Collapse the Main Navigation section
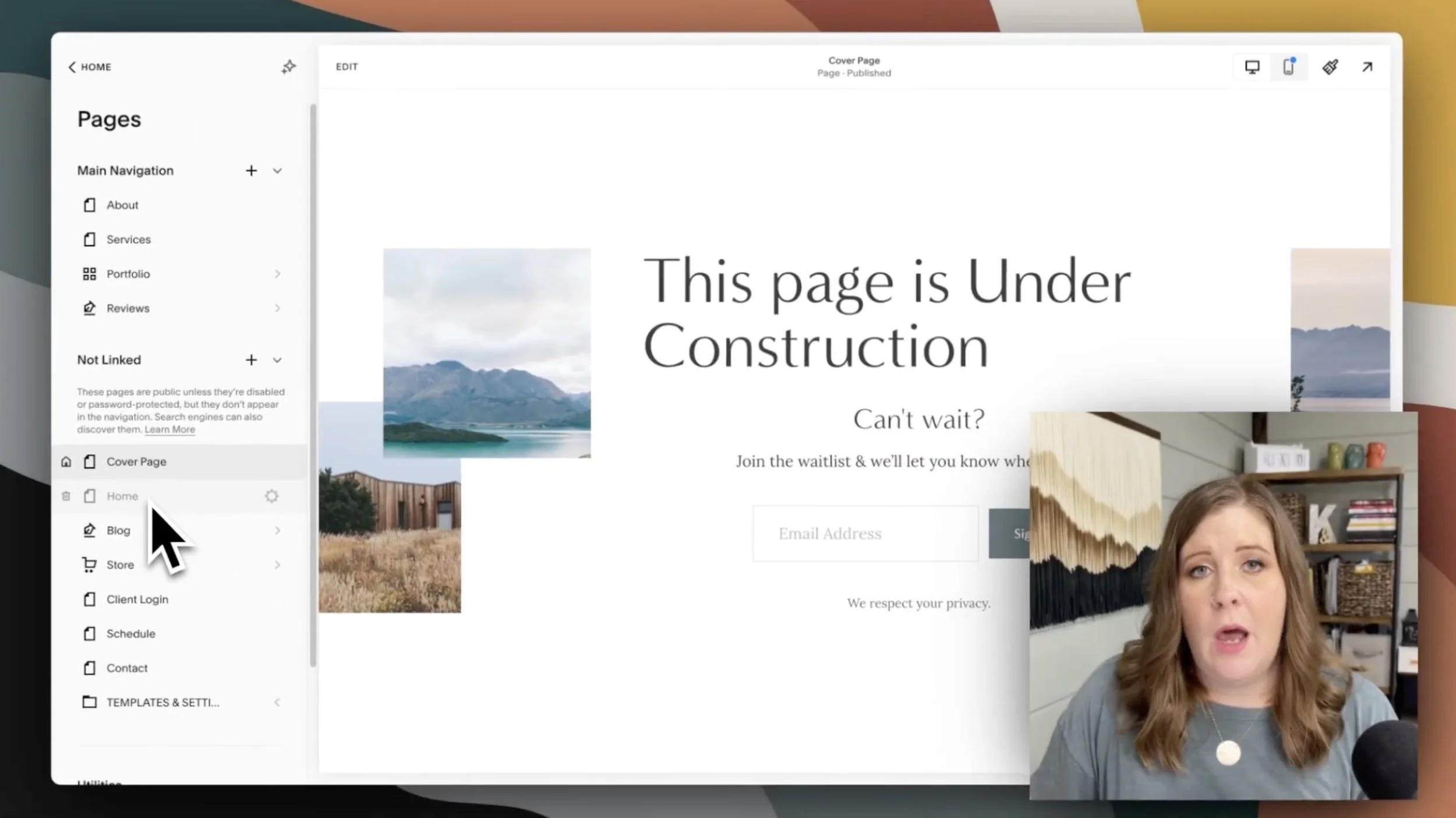Viewport: 1456px width, 818px height. [x=277, y=170]
